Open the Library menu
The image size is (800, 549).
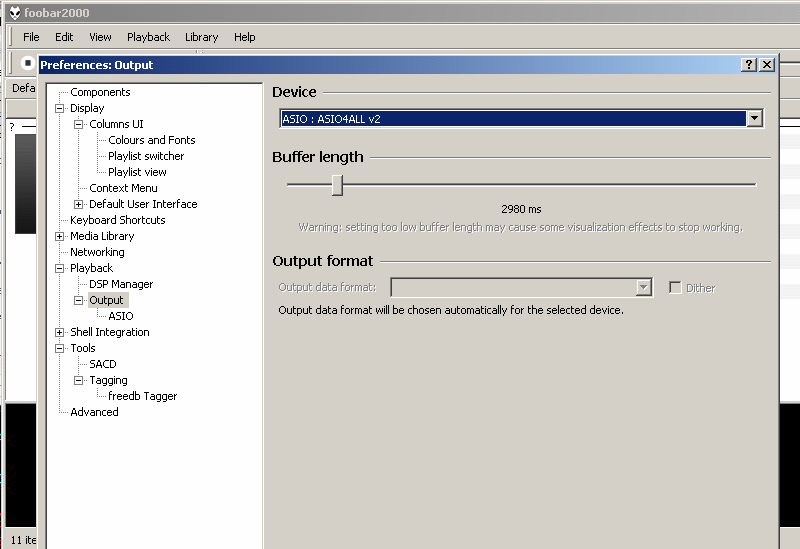pos(201,37)
